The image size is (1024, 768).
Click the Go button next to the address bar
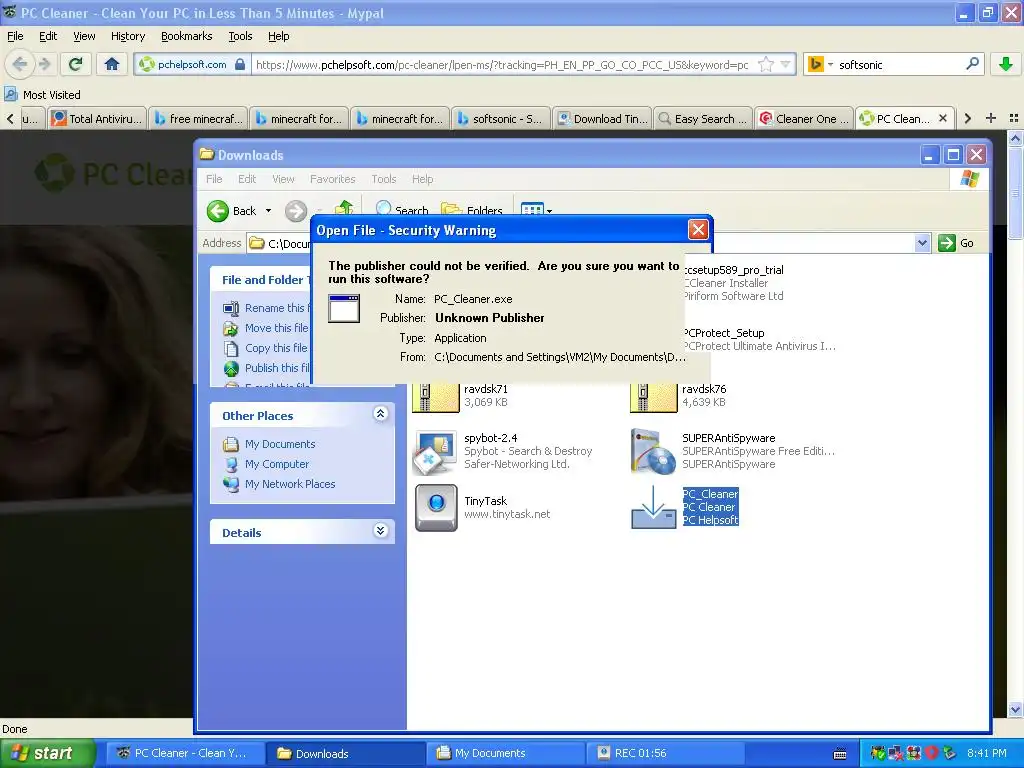coord(957,243)
